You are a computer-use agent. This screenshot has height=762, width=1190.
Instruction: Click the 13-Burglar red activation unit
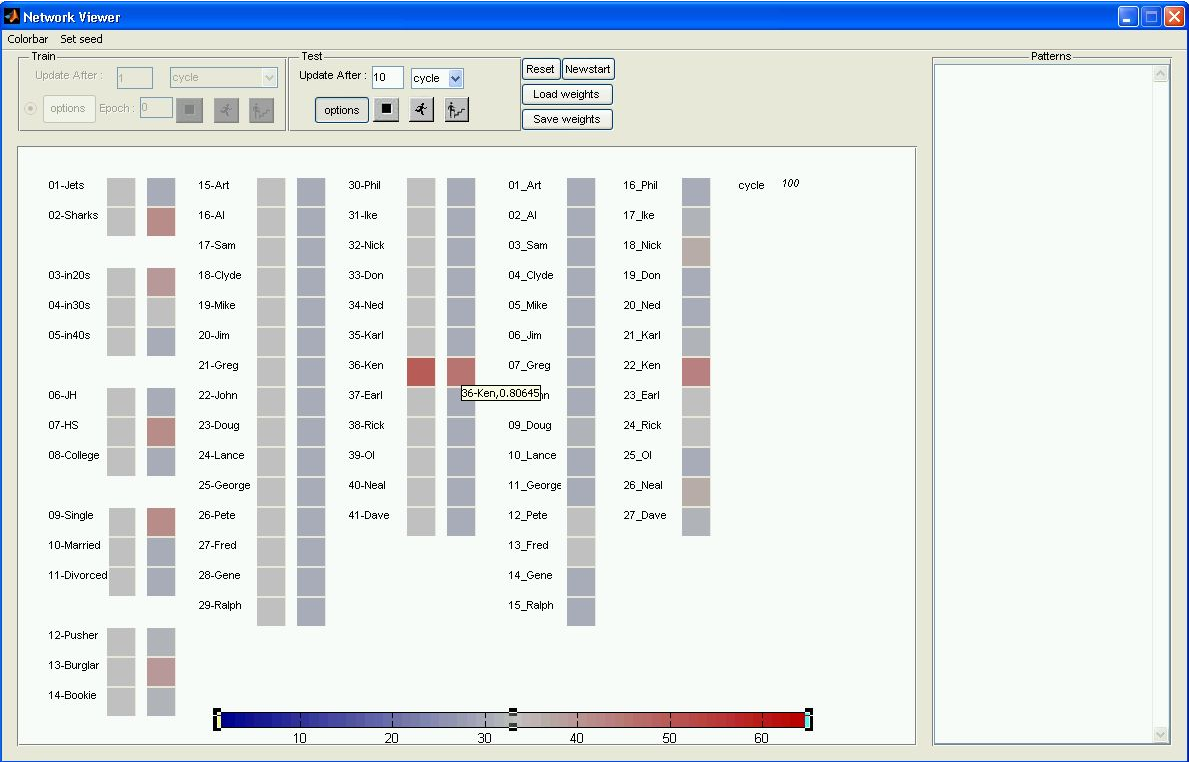pyautogui.click(x=161, y=672)
